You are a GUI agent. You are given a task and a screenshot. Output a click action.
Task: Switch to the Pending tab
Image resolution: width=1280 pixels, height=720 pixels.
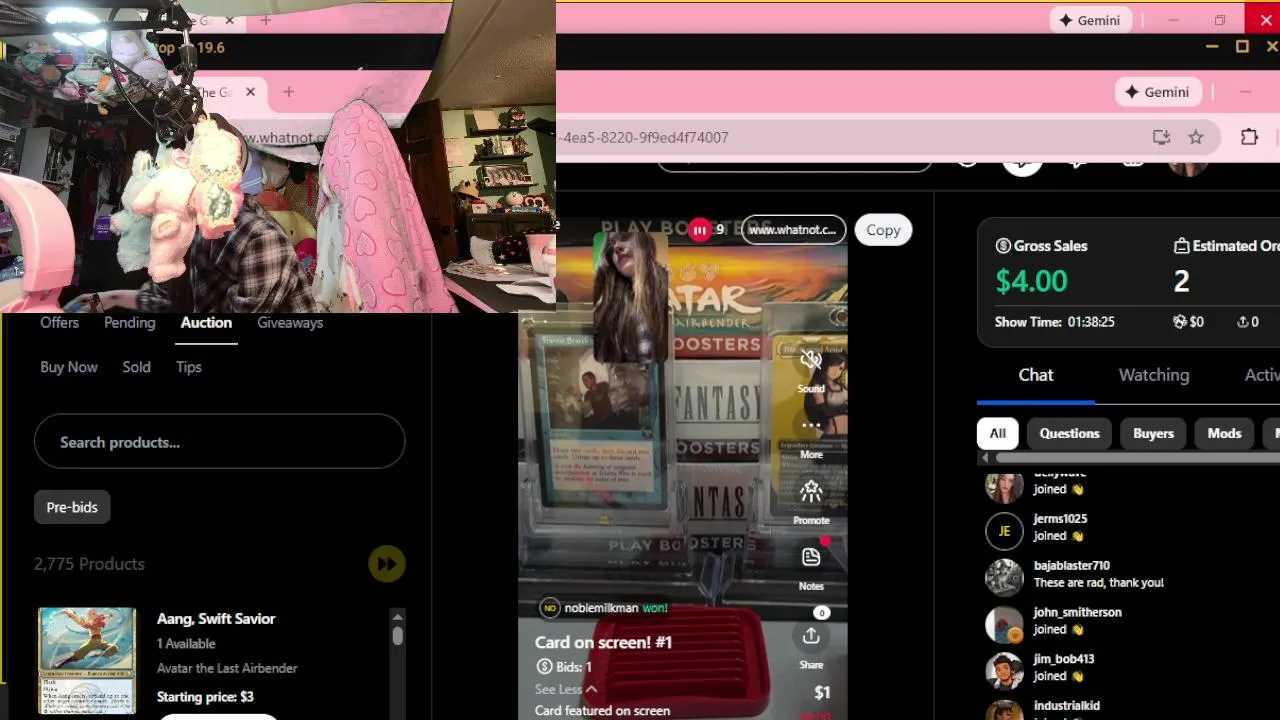point(129,322)
